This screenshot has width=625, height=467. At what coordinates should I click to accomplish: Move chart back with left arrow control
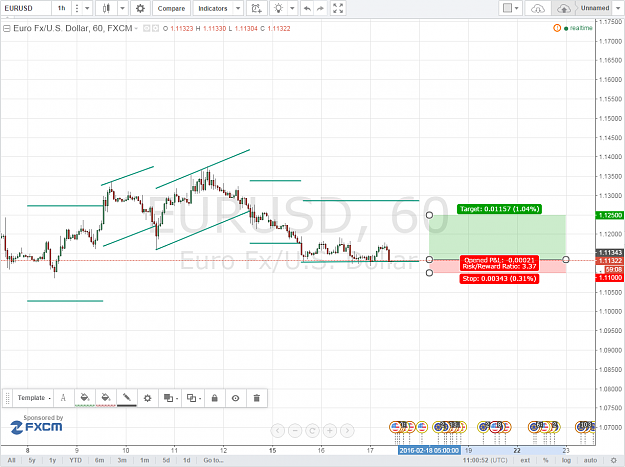click(277, 430)
